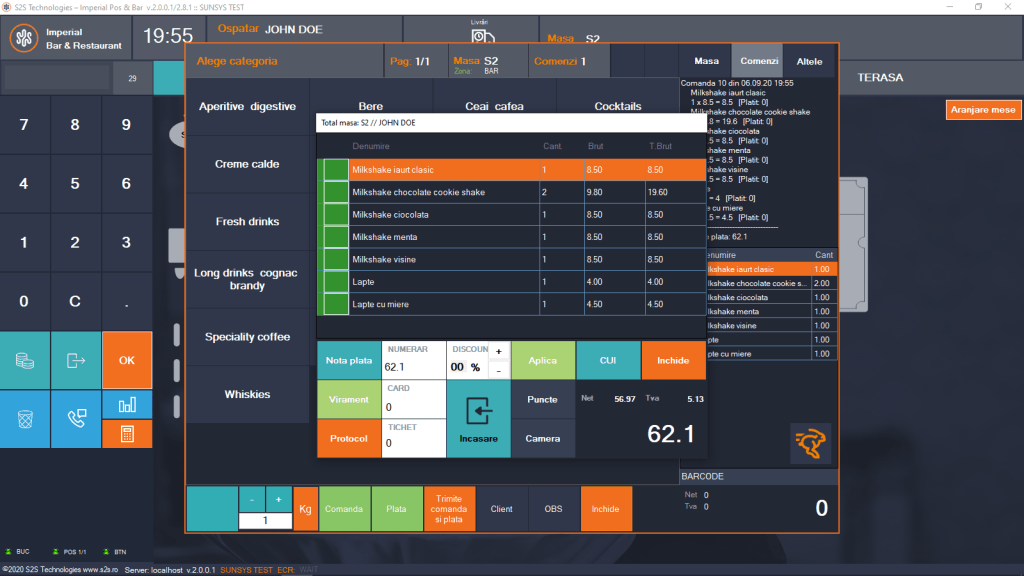Click the orange waiter robot icon
This screenshot has height=576, width=1024.
coord(810,443)
